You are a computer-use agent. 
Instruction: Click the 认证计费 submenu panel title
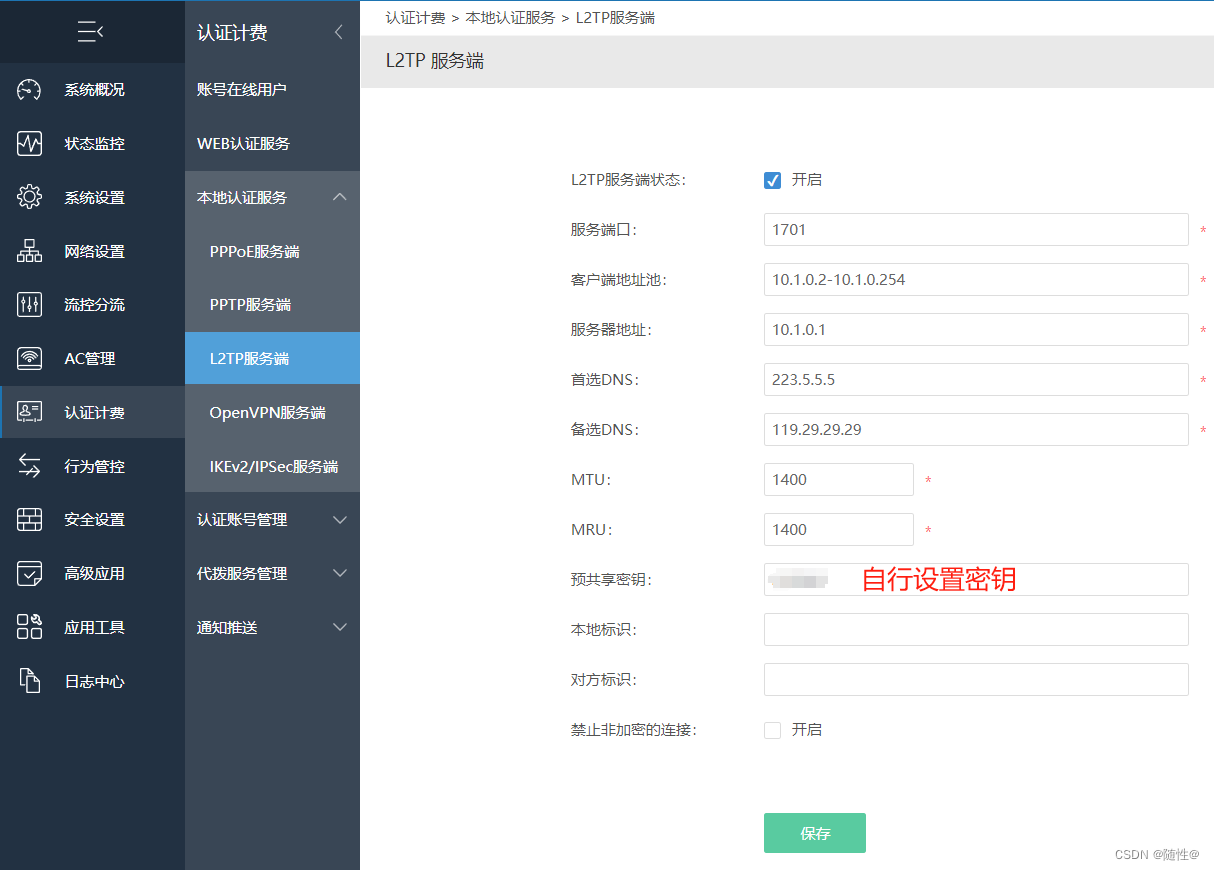pyautogui.click(x=232, y=33)
